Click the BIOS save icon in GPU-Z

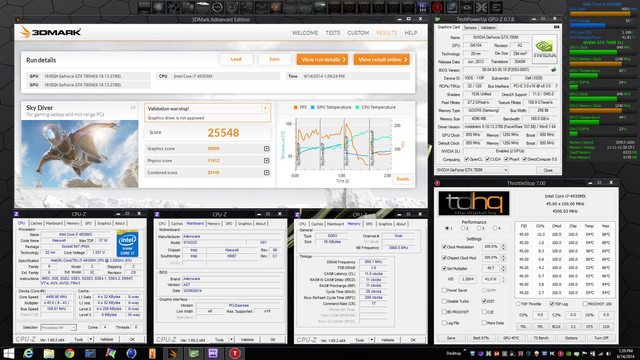pos(553,70)
